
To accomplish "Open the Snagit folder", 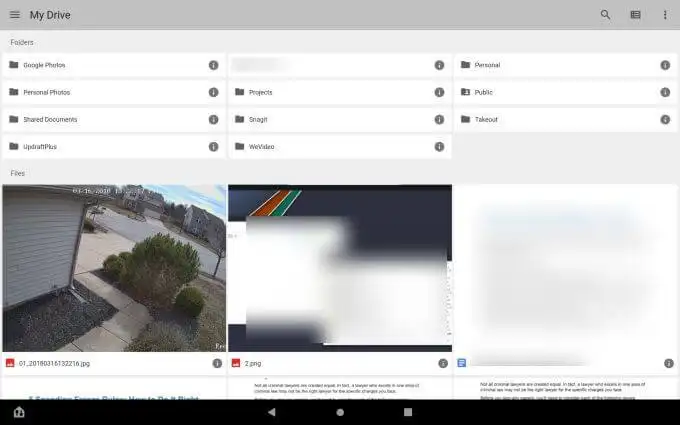I will [x=340, y=120].
